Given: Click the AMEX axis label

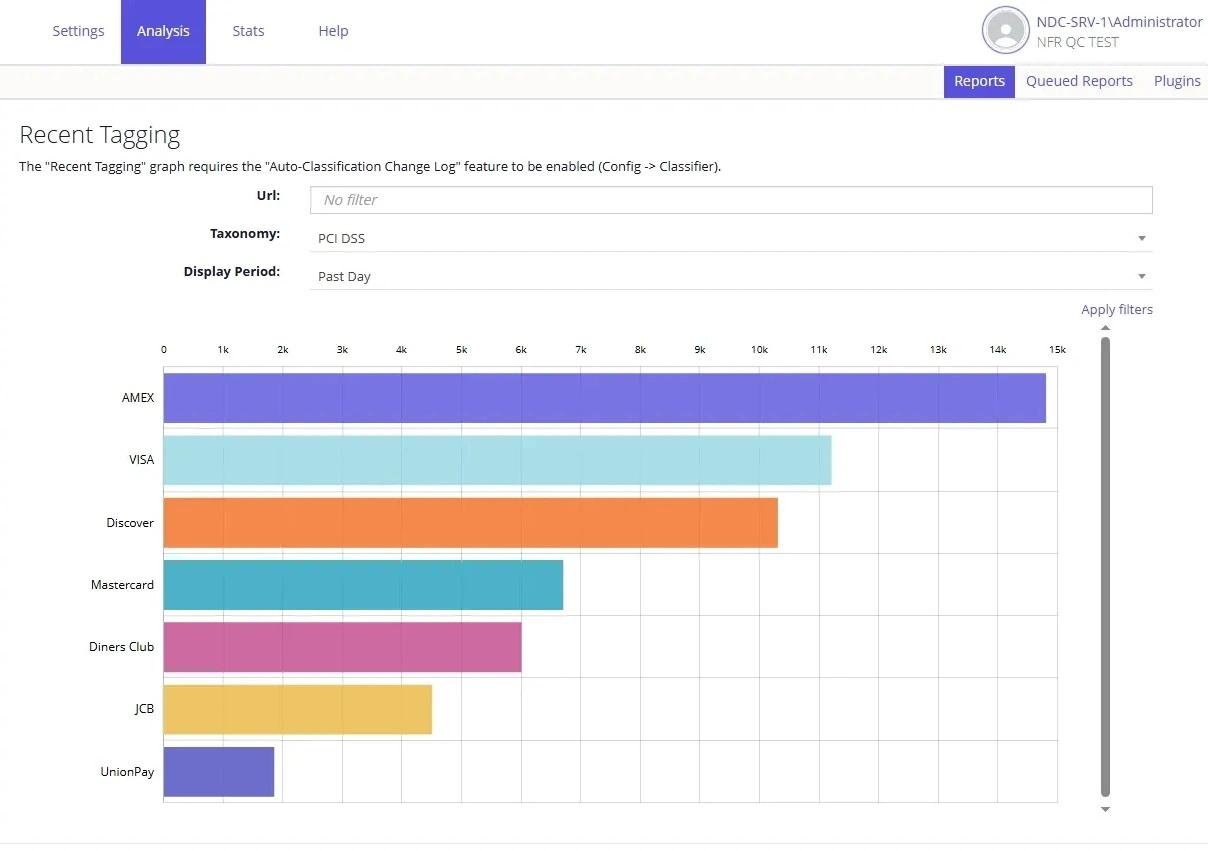Looking at the screenshot, I should coord(138,398).
